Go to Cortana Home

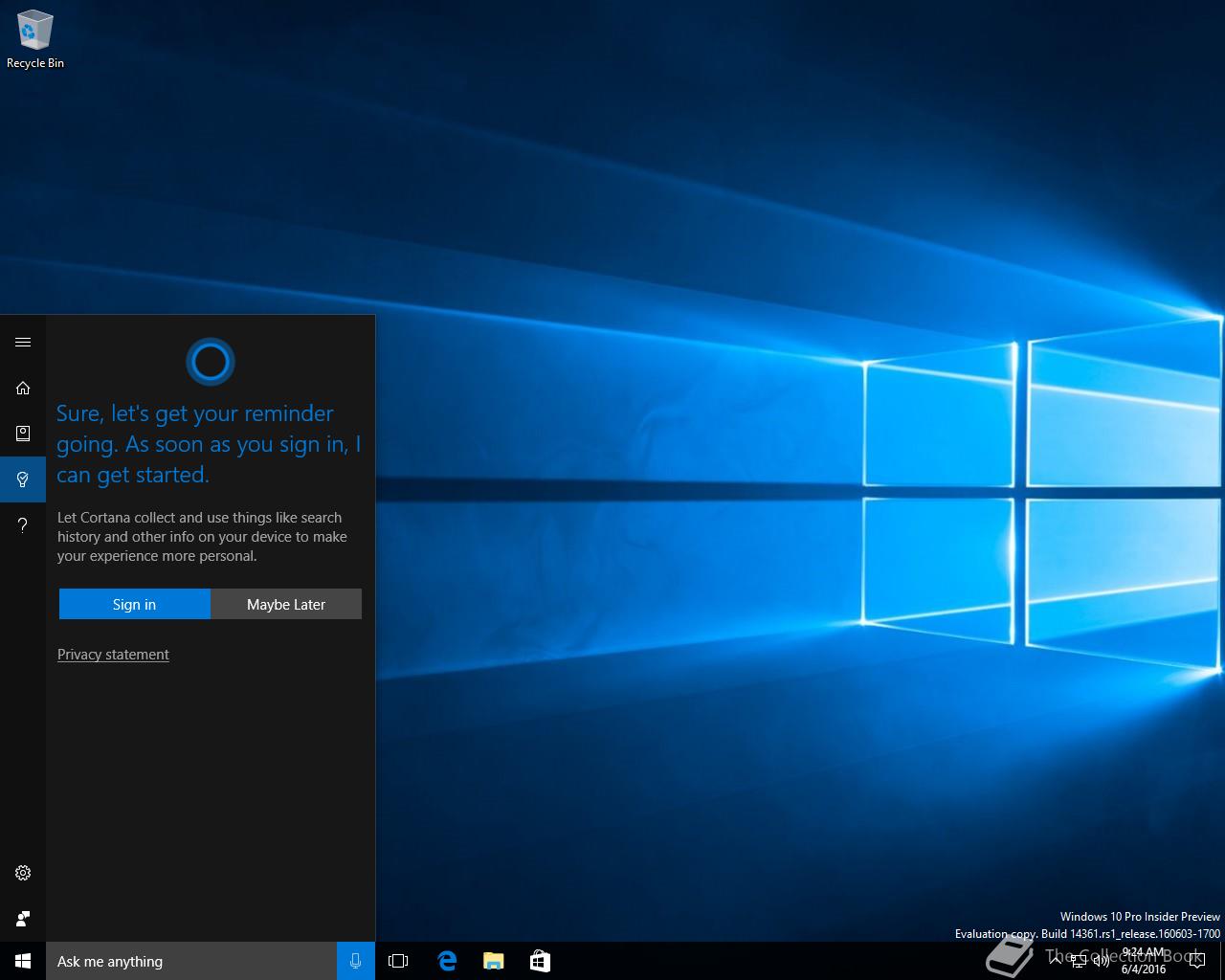(23, 388)
